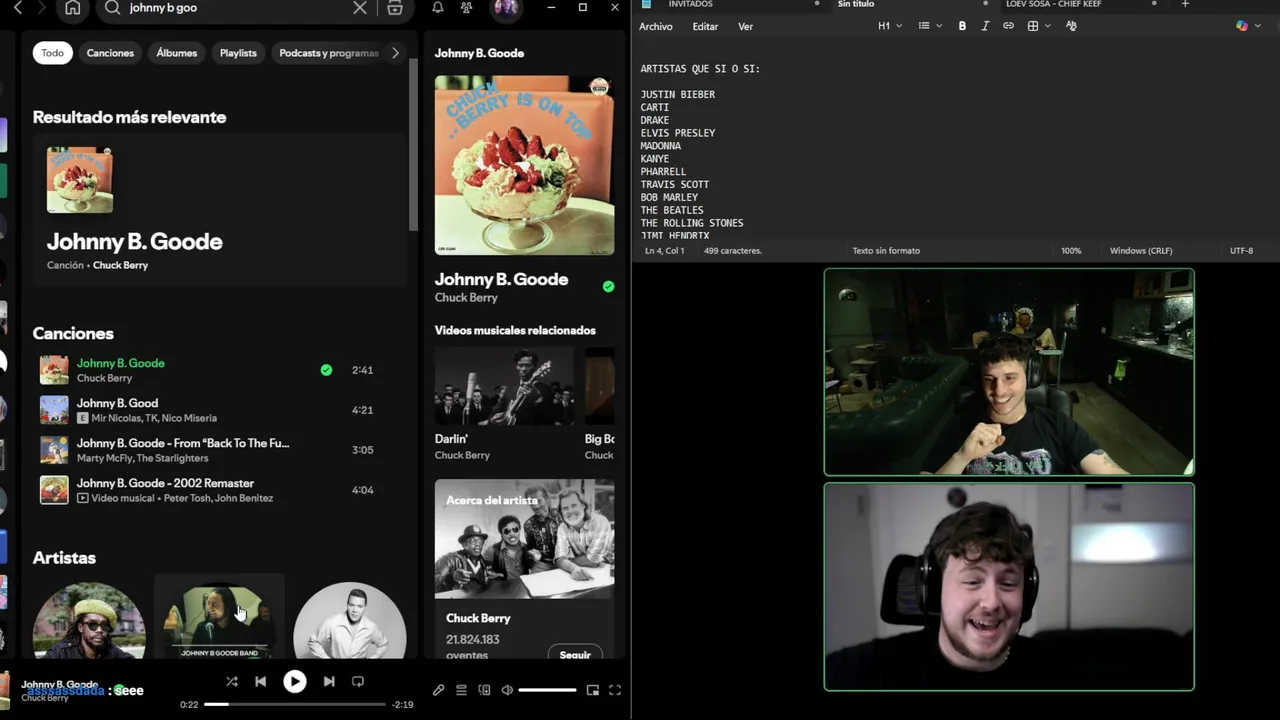Open the miniplayer icon
This screenshot has height=720, width=1280.
(592, 690)
